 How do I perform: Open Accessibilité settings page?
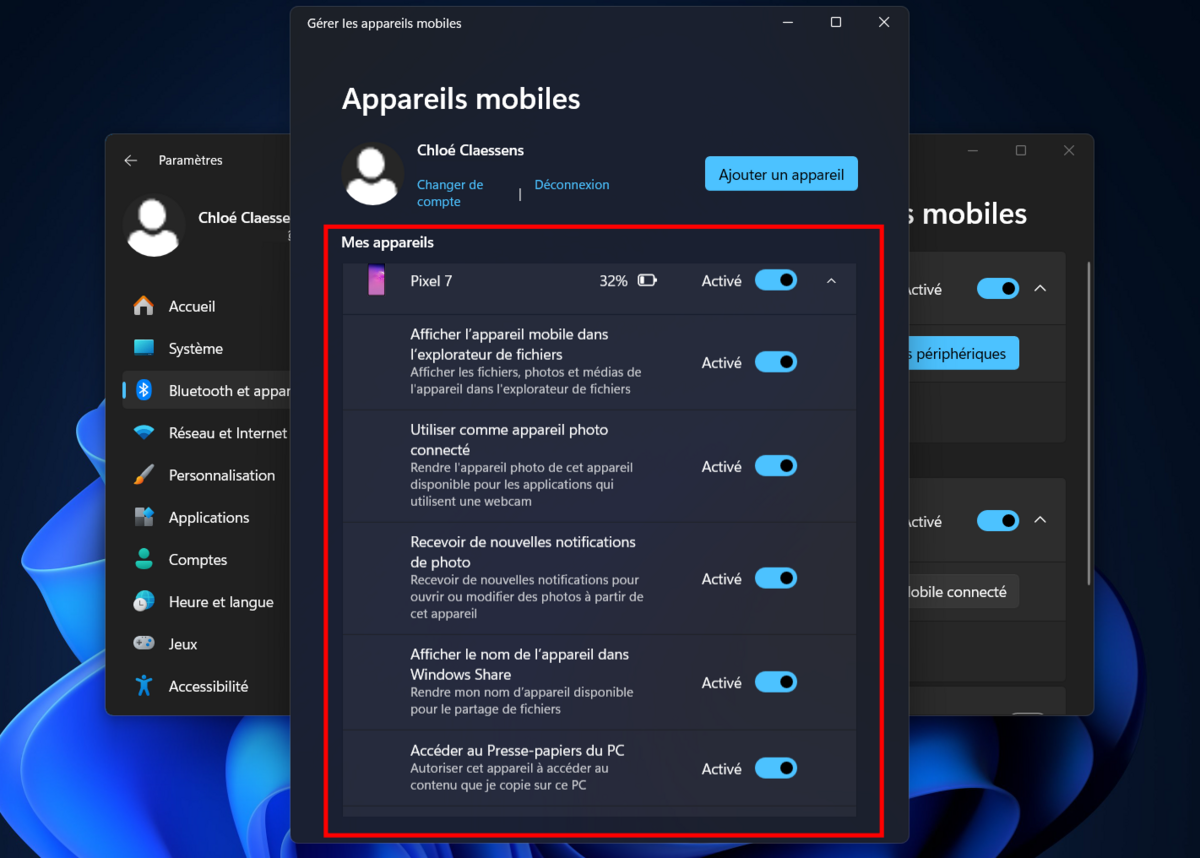point(206,686)
